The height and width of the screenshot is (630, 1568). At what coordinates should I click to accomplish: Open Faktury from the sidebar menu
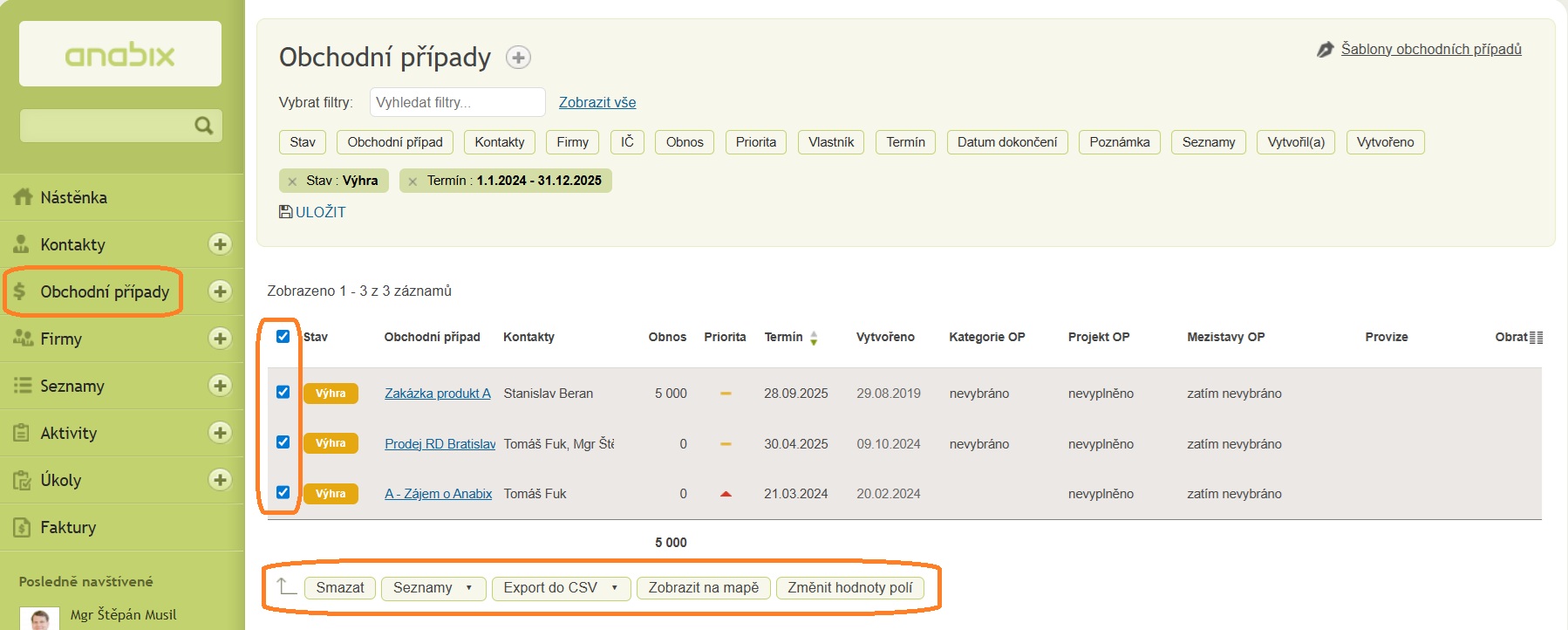click(68, 527)
